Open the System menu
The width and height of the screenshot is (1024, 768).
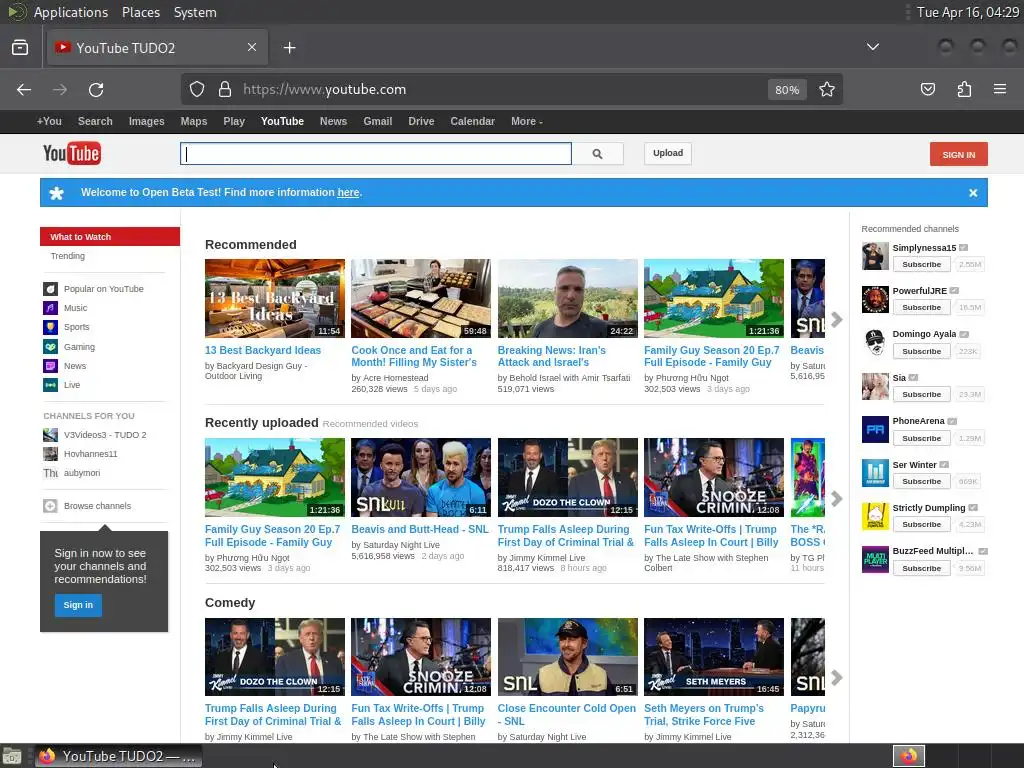tap(195, 12)
